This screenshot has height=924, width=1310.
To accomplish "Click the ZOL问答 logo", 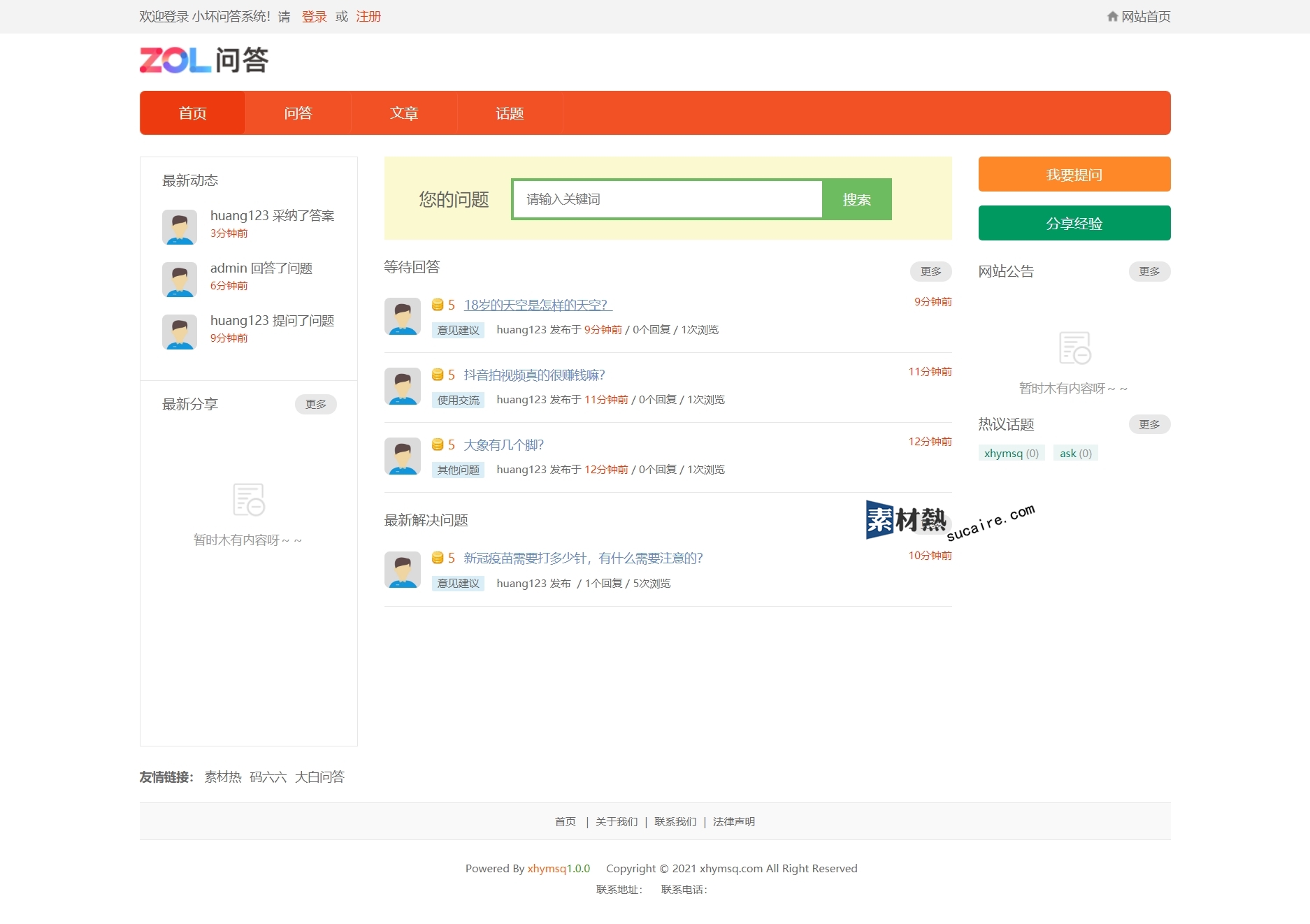I will 203,60.
